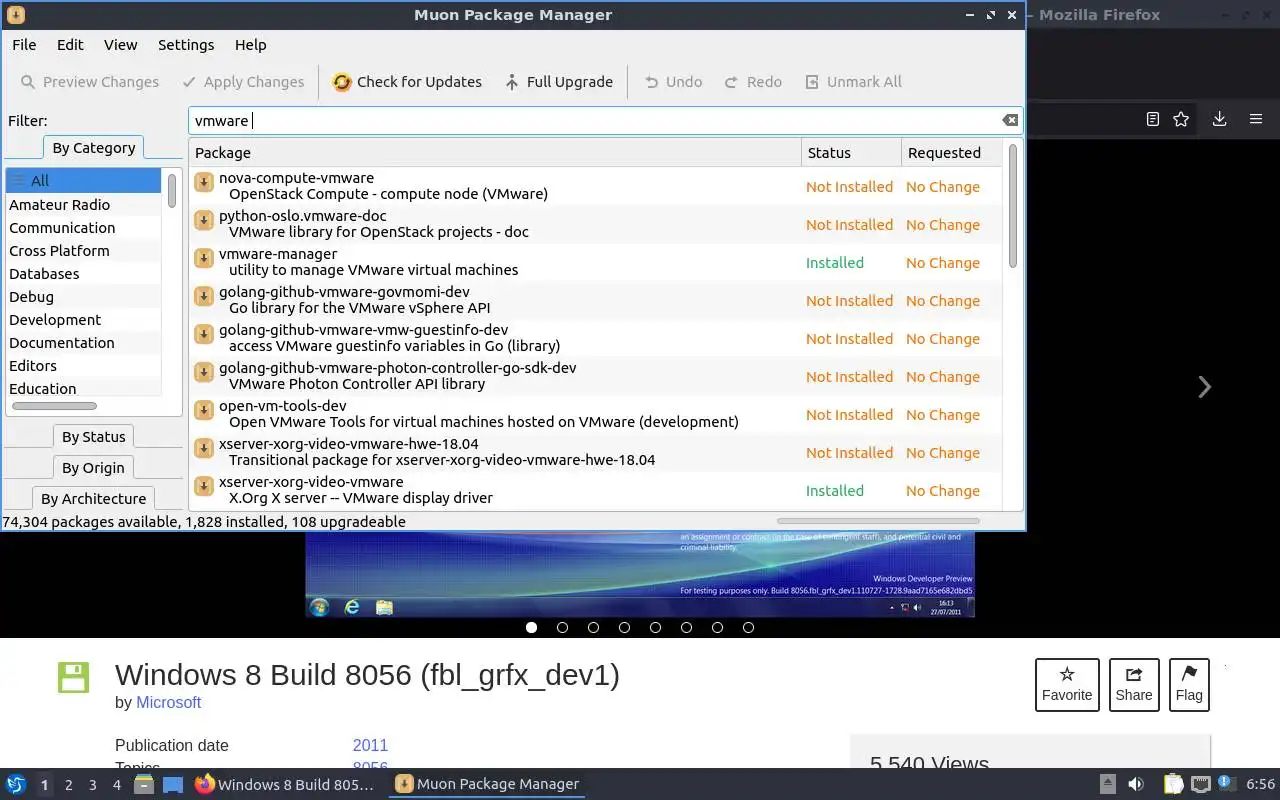Select the Databases category
This screenshot has width=1280, height=800.
[83, 274]
